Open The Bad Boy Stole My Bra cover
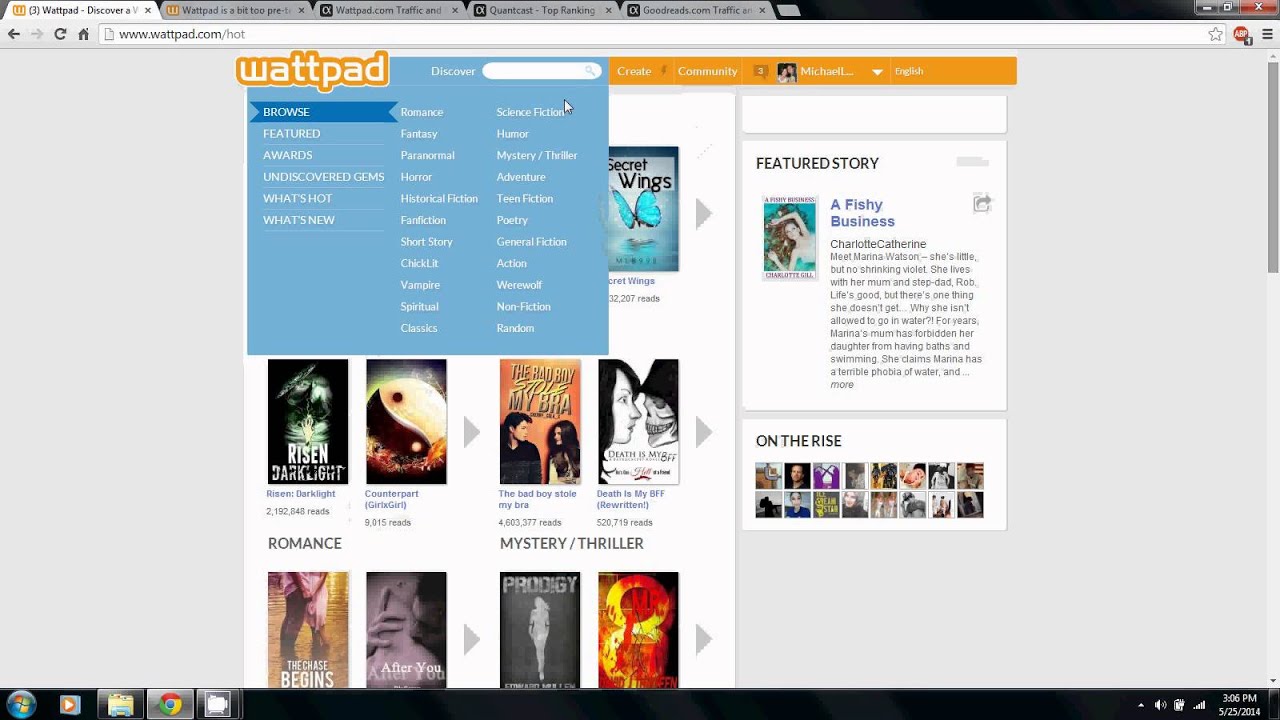The image size is (1280, 720). tap(540, 422)
